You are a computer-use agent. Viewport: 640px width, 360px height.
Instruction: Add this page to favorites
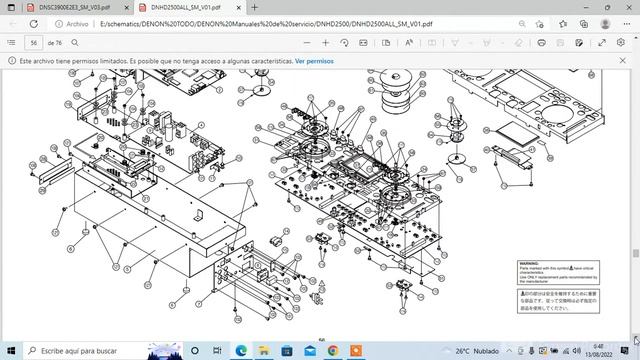pyautogui.click(x=540, y=24)
